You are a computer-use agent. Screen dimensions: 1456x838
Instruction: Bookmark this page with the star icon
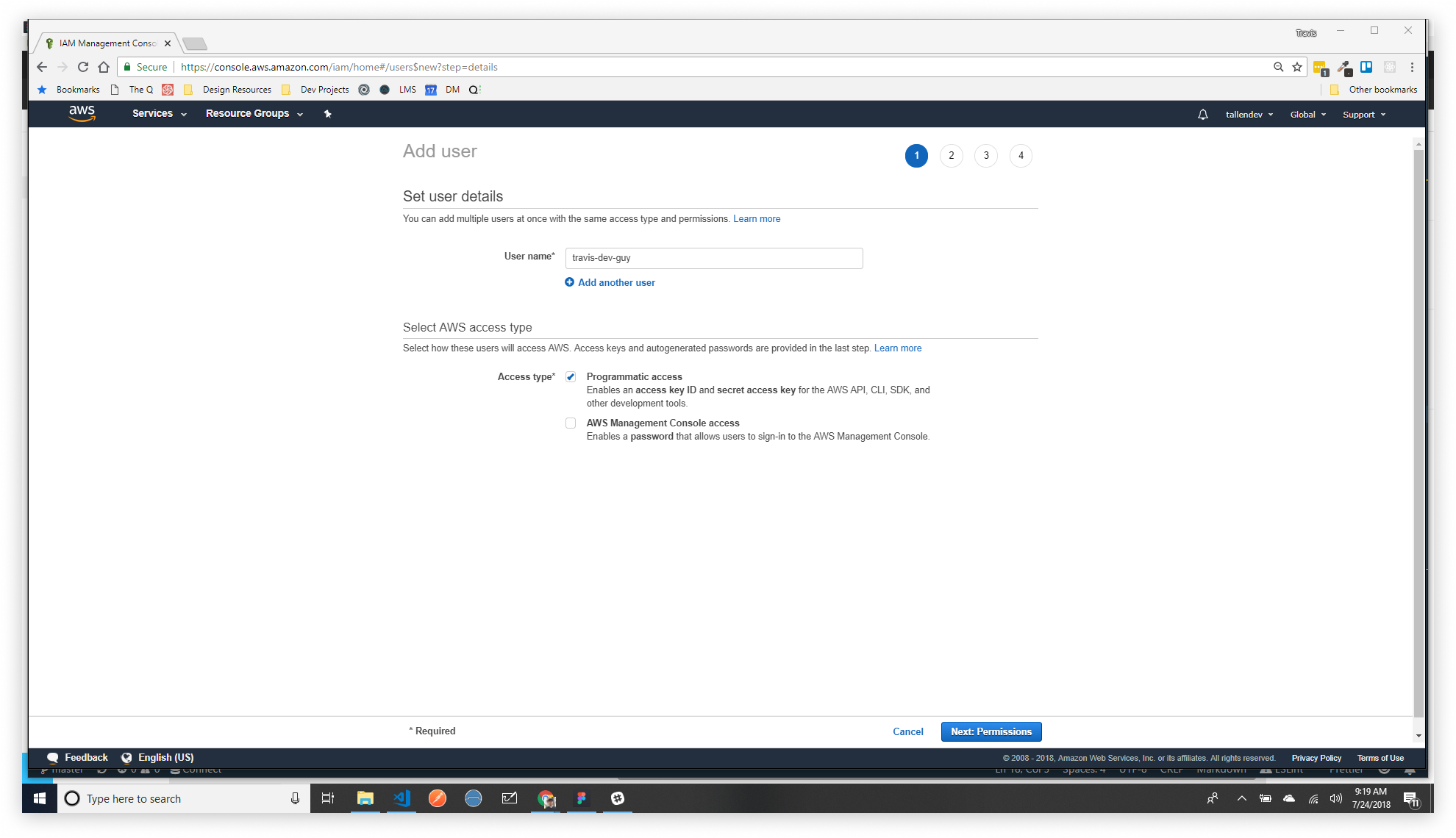1297,67
